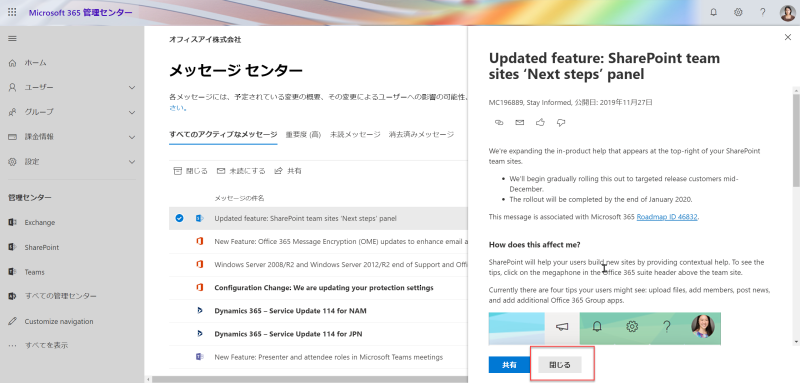
Task: Open Dynamics 365 Service Update 114 for NAM
Action: pyautogui.click(x=290, y=311)
